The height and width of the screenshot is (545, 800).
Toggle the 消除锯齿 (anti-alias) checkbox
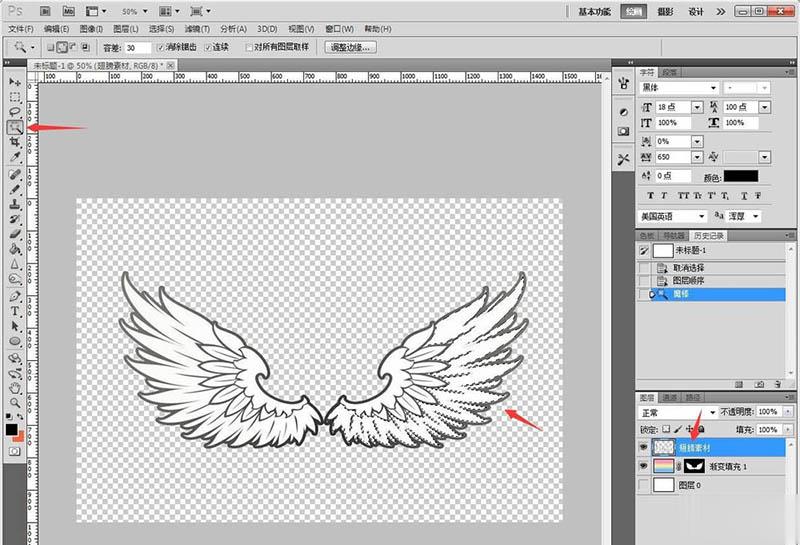coord(161,47)
